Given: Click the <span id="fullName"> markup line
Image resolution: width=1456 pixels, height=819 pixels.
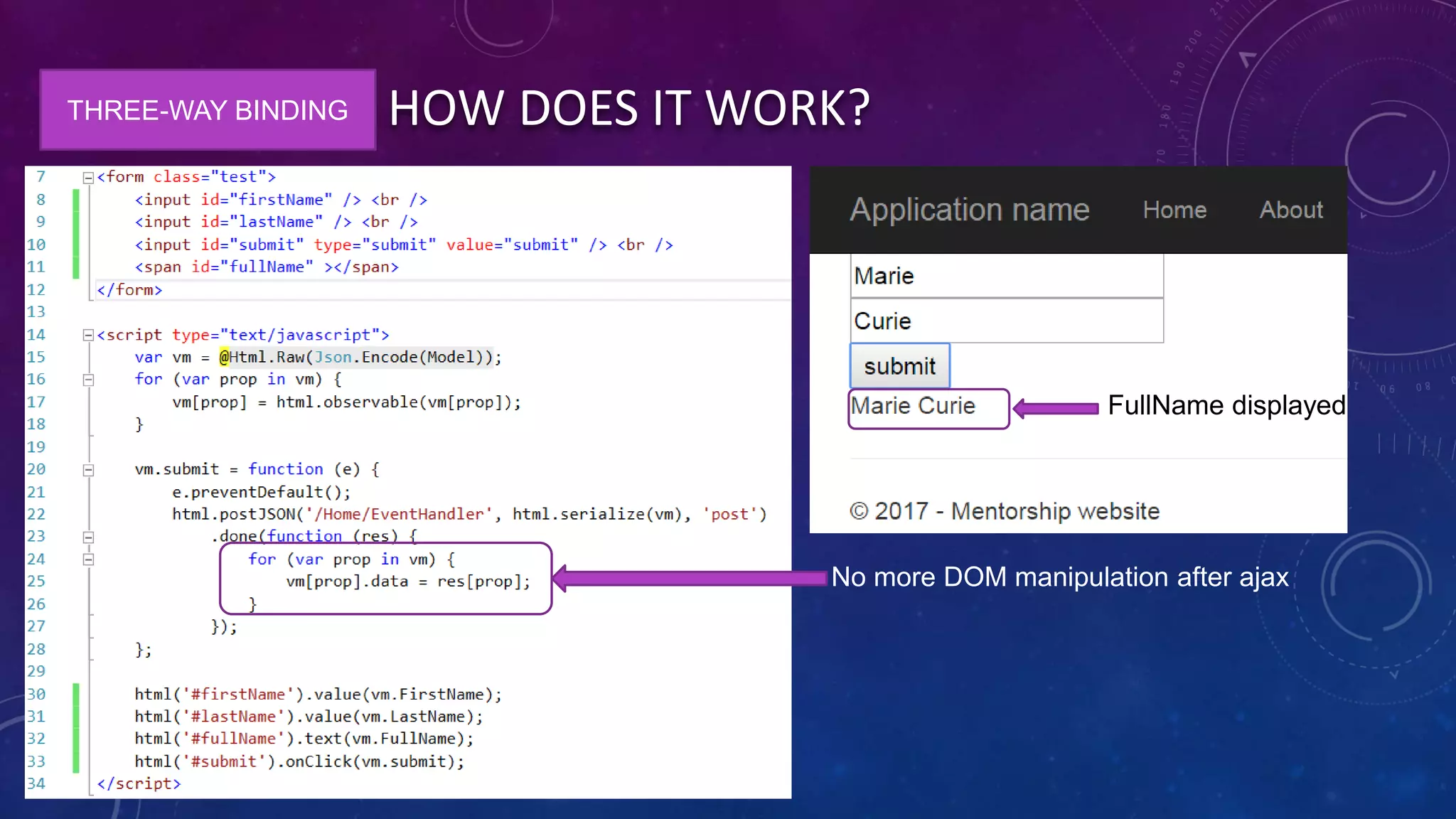Looking at the screenshot, I should pyautogui.click(x=267, y=267).
